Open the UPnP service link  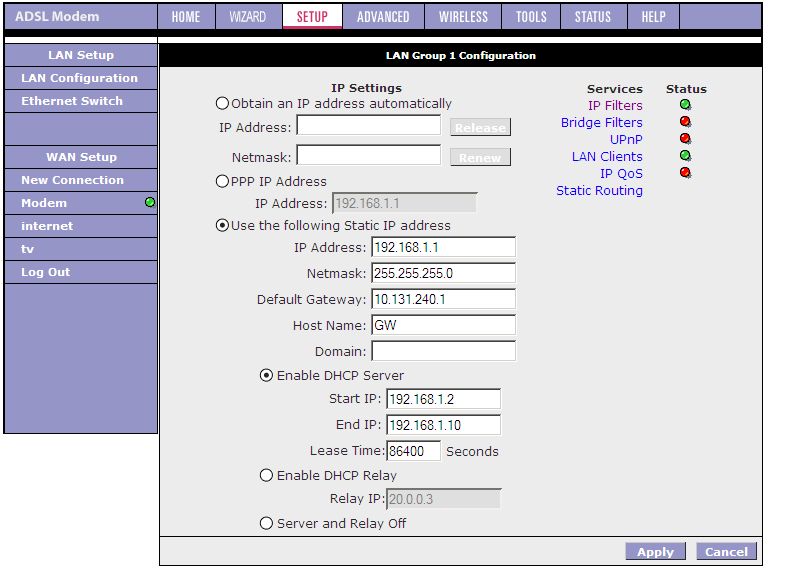(626, 139)
